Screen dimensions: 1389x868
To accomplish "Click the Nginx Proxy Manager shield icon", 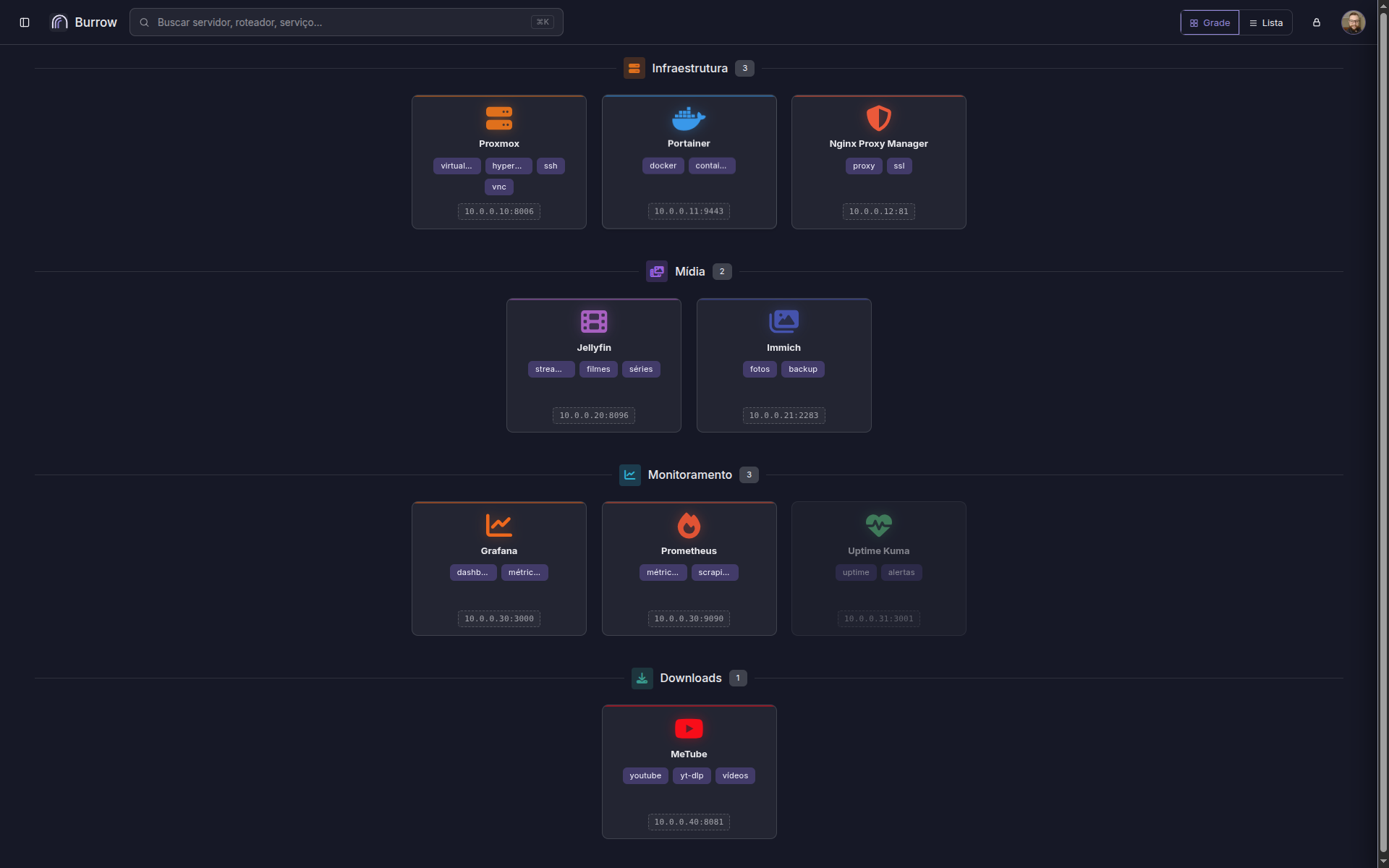I will point(878,118).
